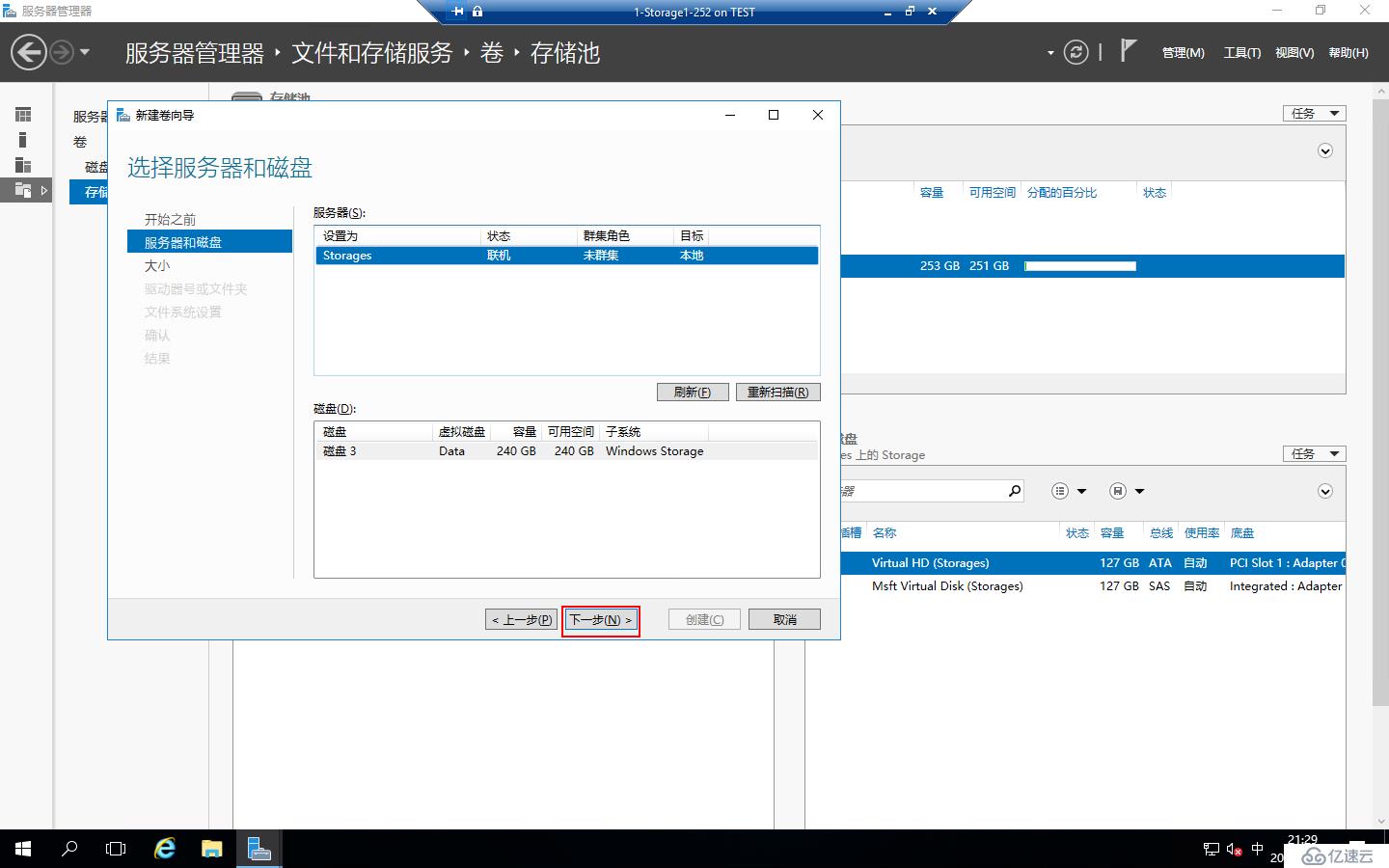1389x868 pixels.
Task: Click the storage pool row showing 253 GB
Action: point(1093,265)
